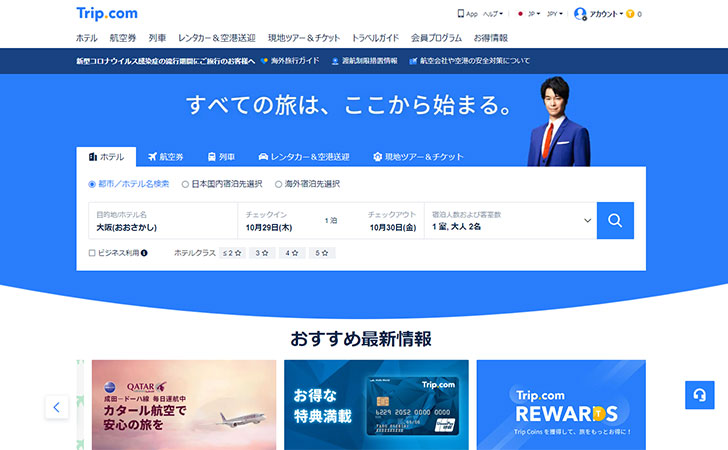Switch to the 列車 search tab

coord(221,157)
